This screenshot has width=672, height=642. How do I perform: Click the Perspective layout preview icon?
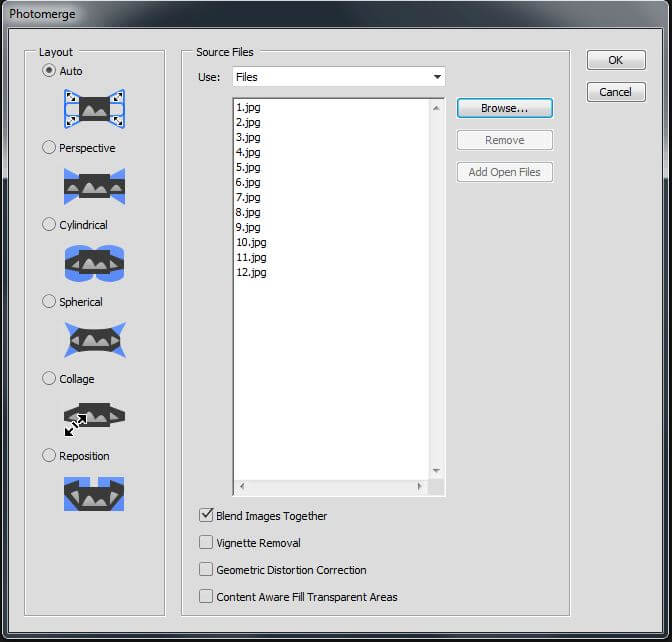94,186
